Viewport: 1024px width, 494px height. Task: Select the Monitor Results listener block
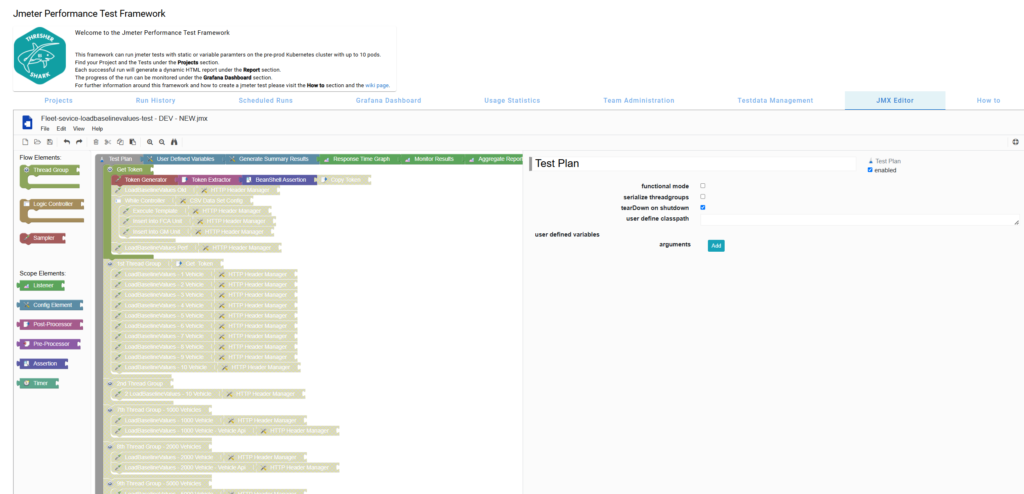coord(432,159)
